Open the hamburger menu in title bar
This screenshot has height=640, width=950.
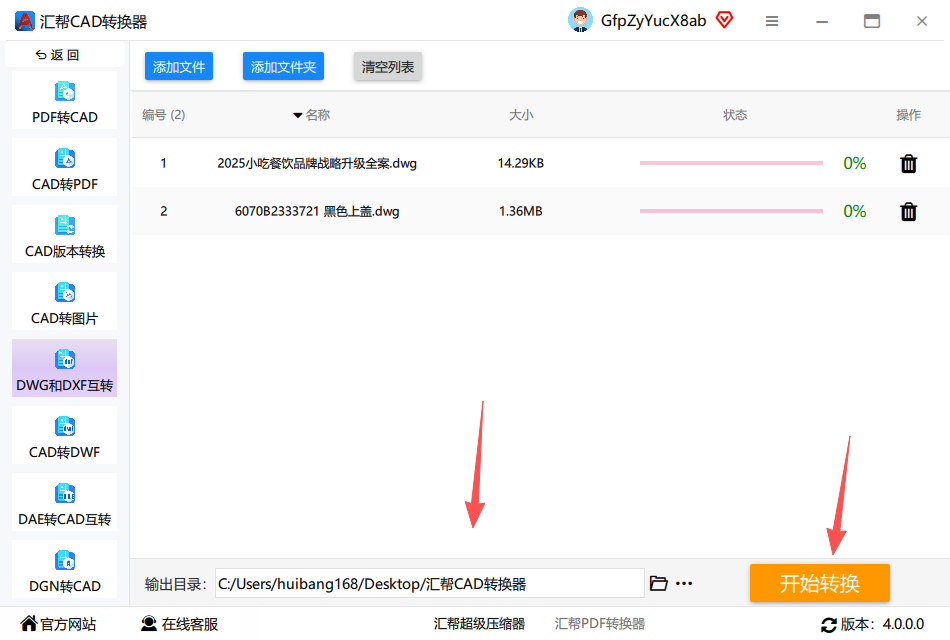tap(771, 21)
